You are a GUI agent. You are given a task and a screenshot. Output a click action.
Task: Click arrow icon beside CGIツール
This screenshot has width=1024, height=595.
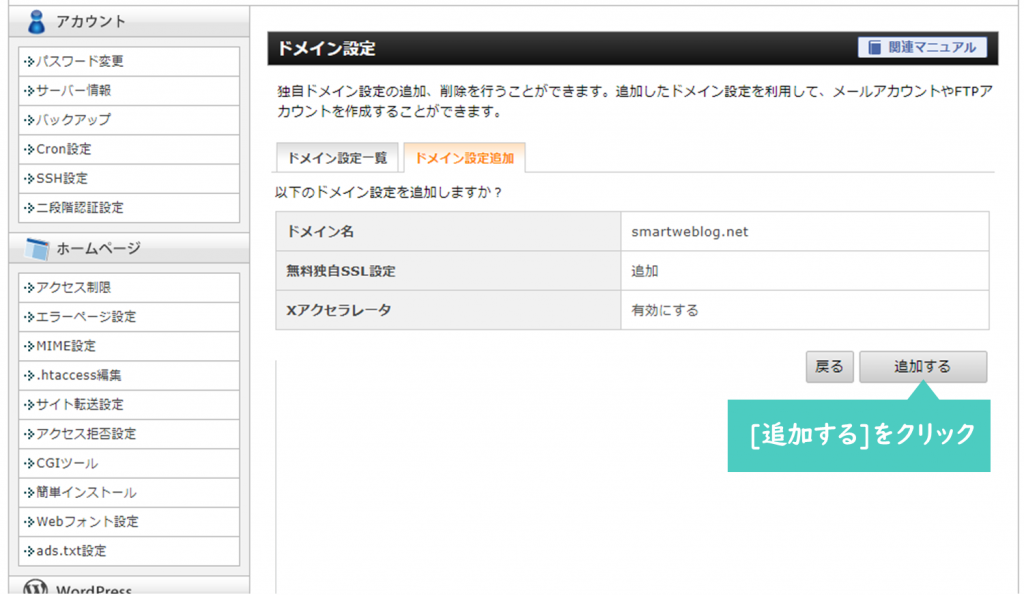(x=29, y=464)
